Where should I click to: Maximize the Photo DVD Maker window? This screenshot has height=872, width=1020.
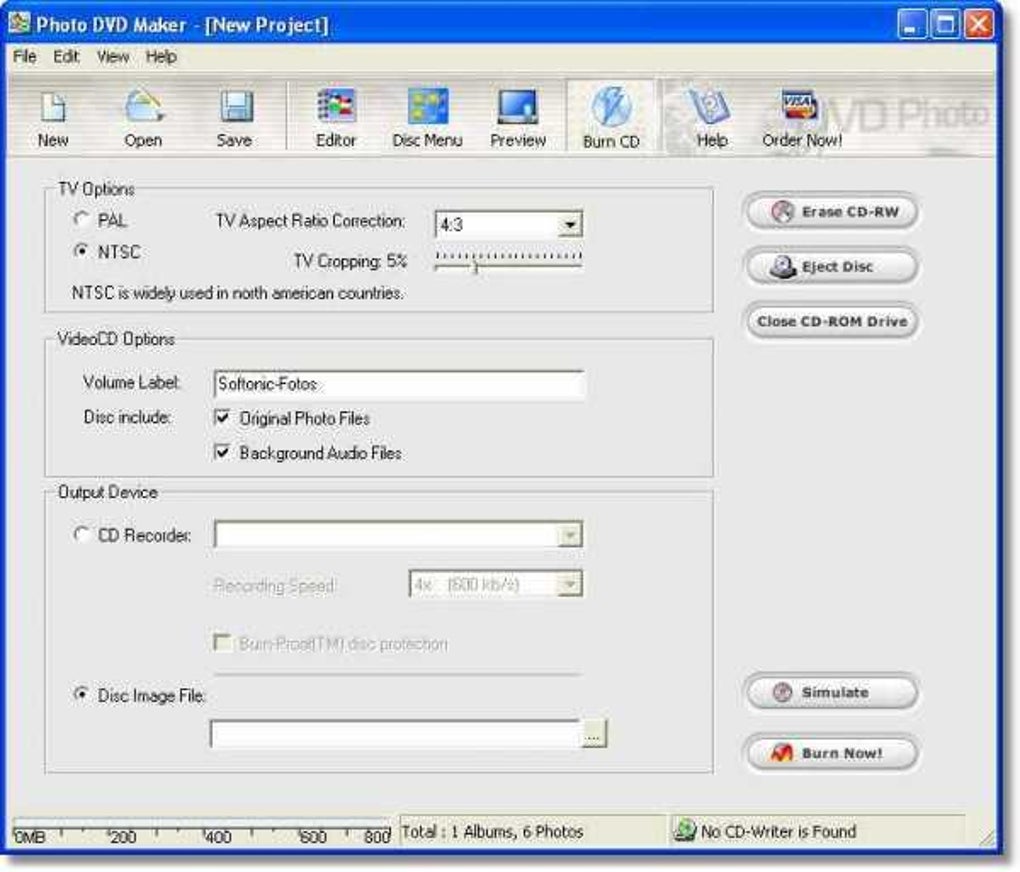tap(945, 25)
